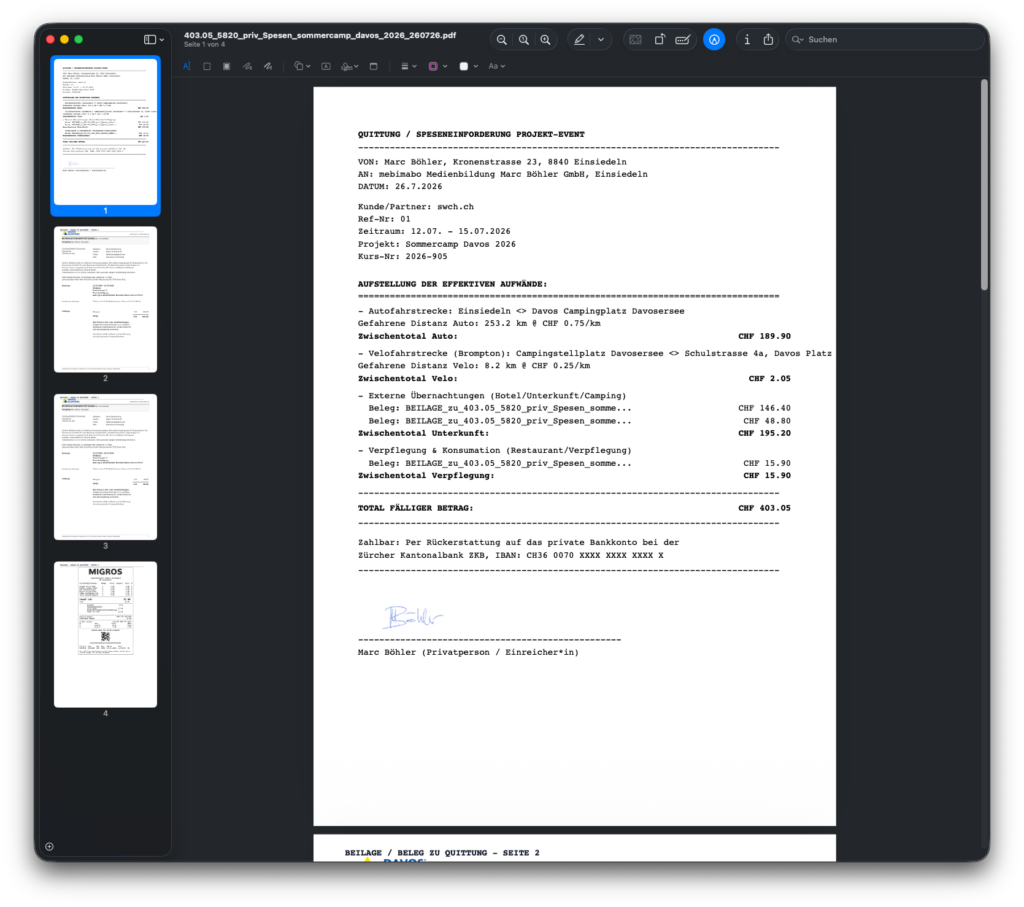The width and height of the screenshot is (1024, 907).
Task: Select the text selection tool
Action: click(x=187, y=66)
